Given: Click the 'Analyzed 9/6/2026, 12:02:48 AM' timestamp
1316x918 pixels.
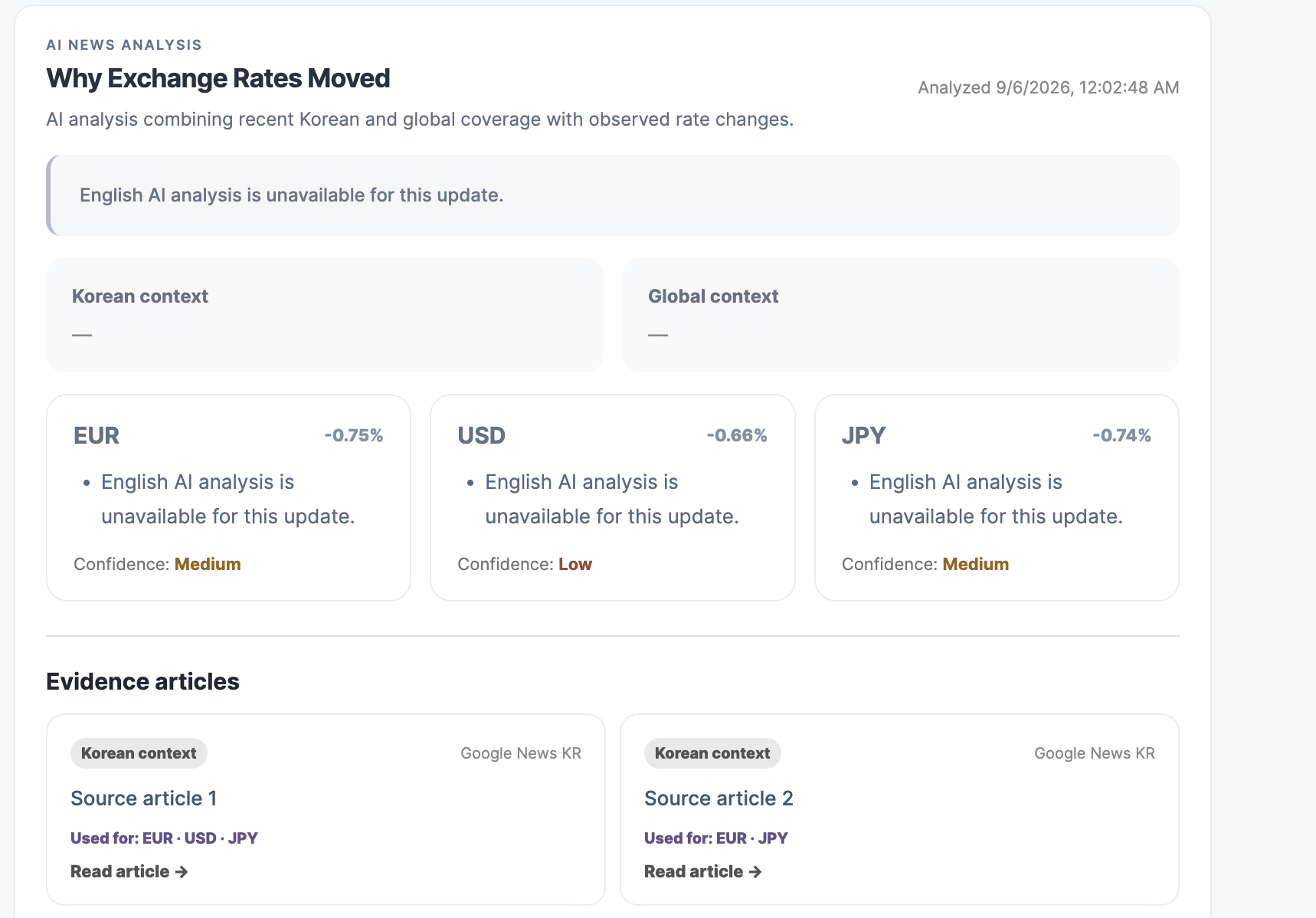Looking at the screenshot, I should (x=1049, y=87).
